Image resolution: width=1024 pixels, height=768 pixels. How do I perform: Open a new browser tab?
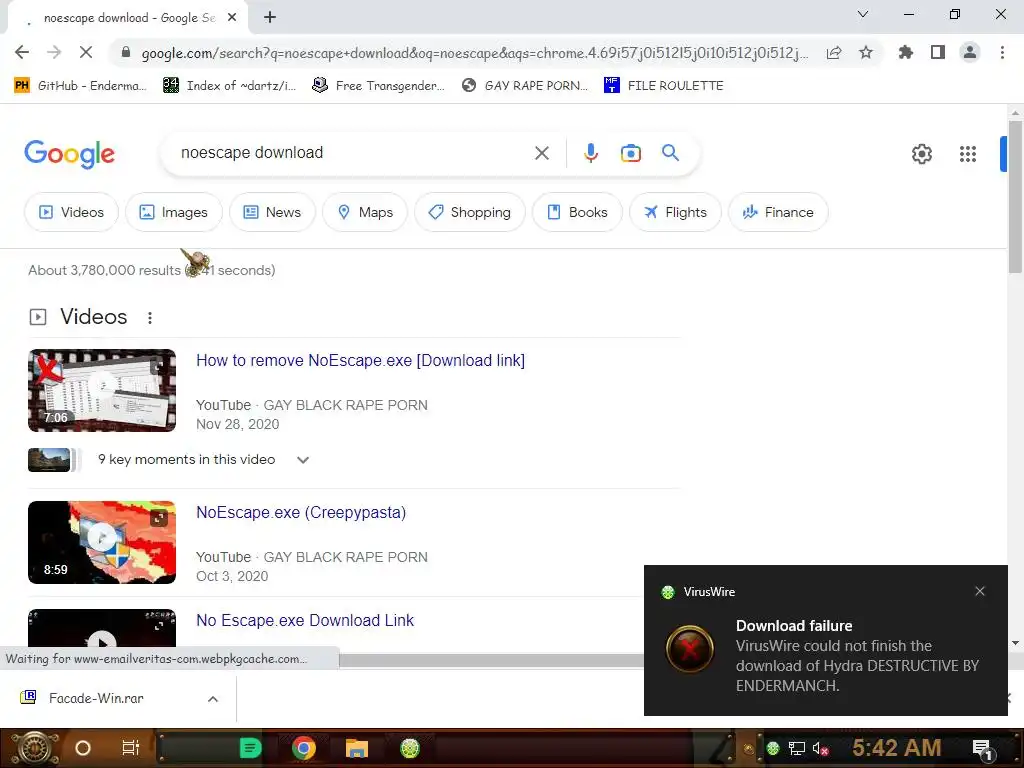270,18
